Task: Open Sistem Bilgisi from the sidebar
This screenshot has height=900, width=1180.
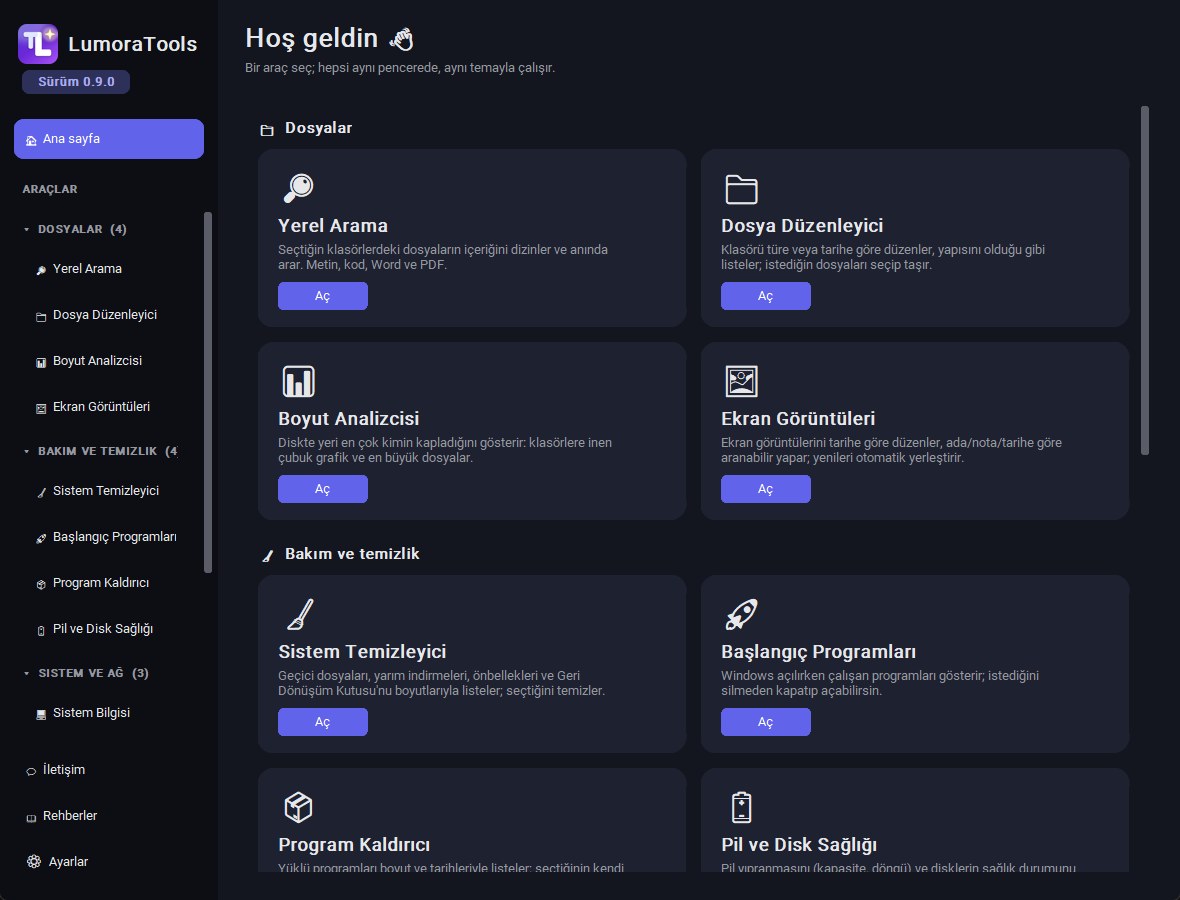Action: [91, 713]
